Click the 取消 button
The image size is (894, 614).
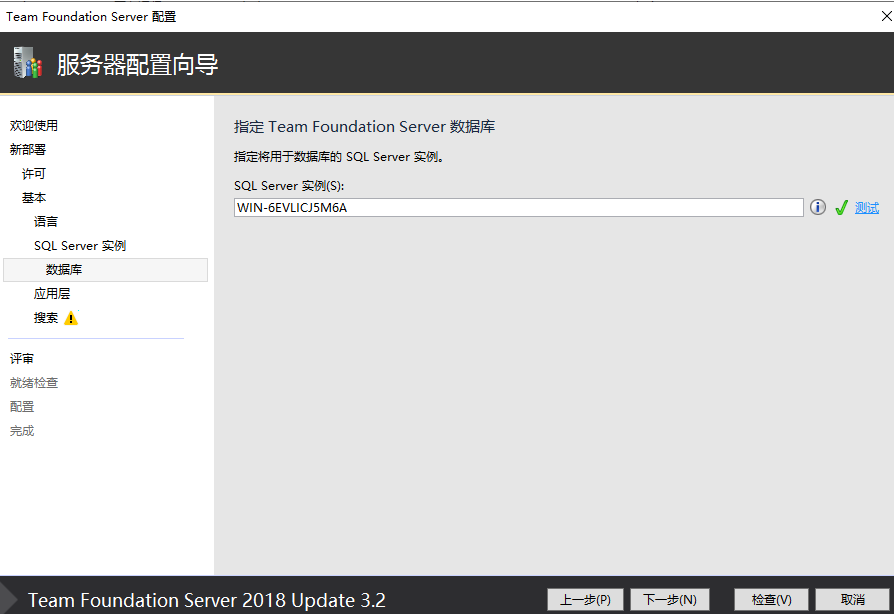pyautogui.click(x=852, y=600)
